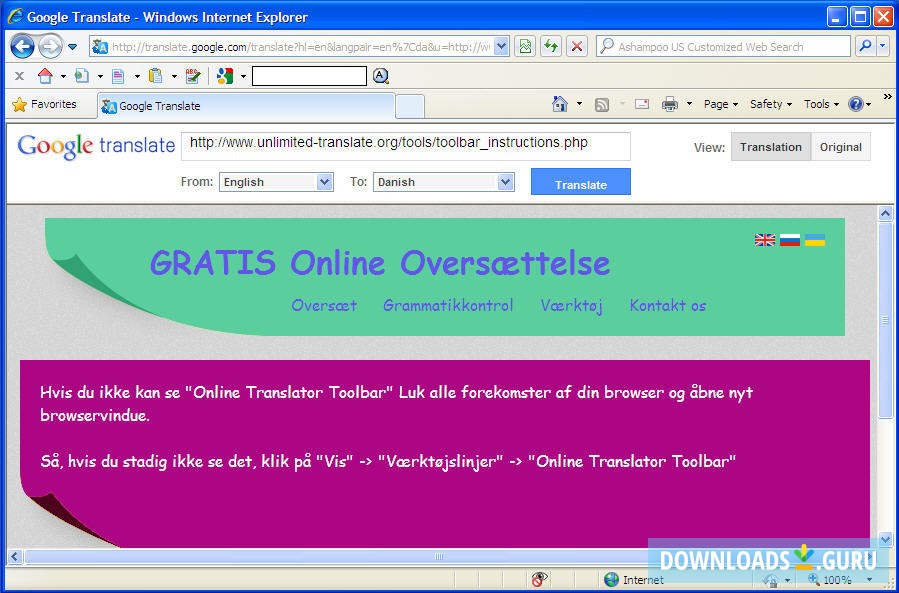Click the compatibility view icon by address bar

[x=525, y=46]
